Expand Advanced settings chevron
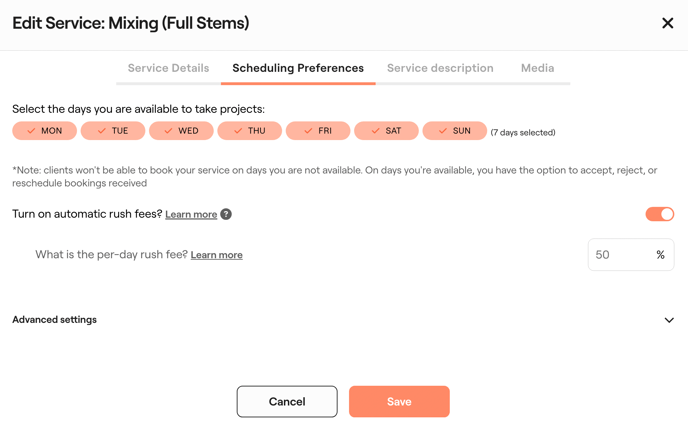Image resolution: width=688 pixels, height=431 pixels. point(669,320)
